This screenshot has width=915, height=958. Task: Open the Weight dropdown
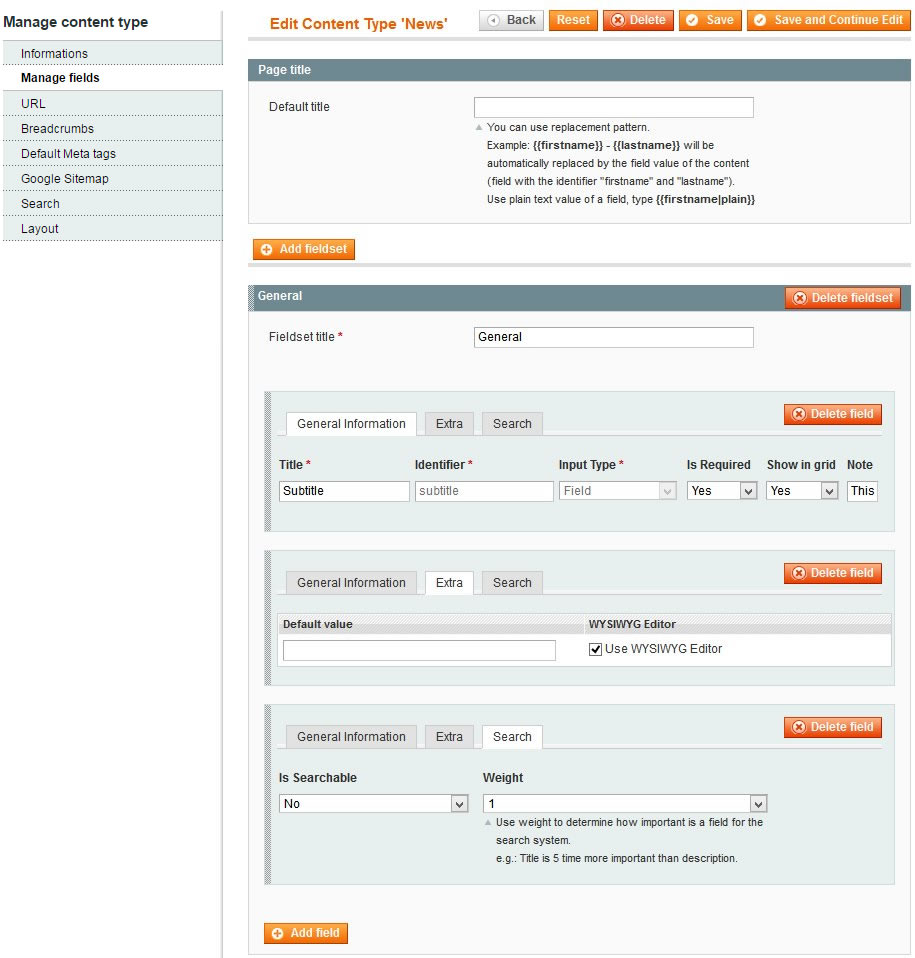tap(625, 804)
